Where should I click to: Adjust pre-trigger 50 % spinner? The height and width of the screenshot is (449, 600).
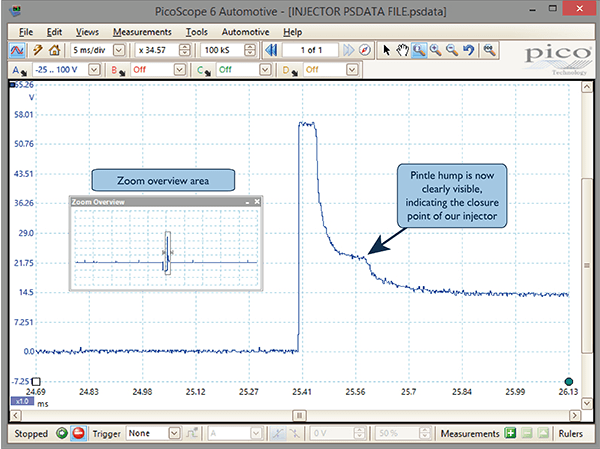[x=424, y=433]
